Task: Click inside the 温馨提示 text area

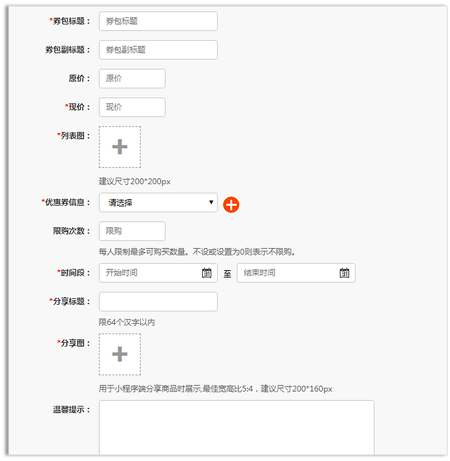Action: coord(237,427)
